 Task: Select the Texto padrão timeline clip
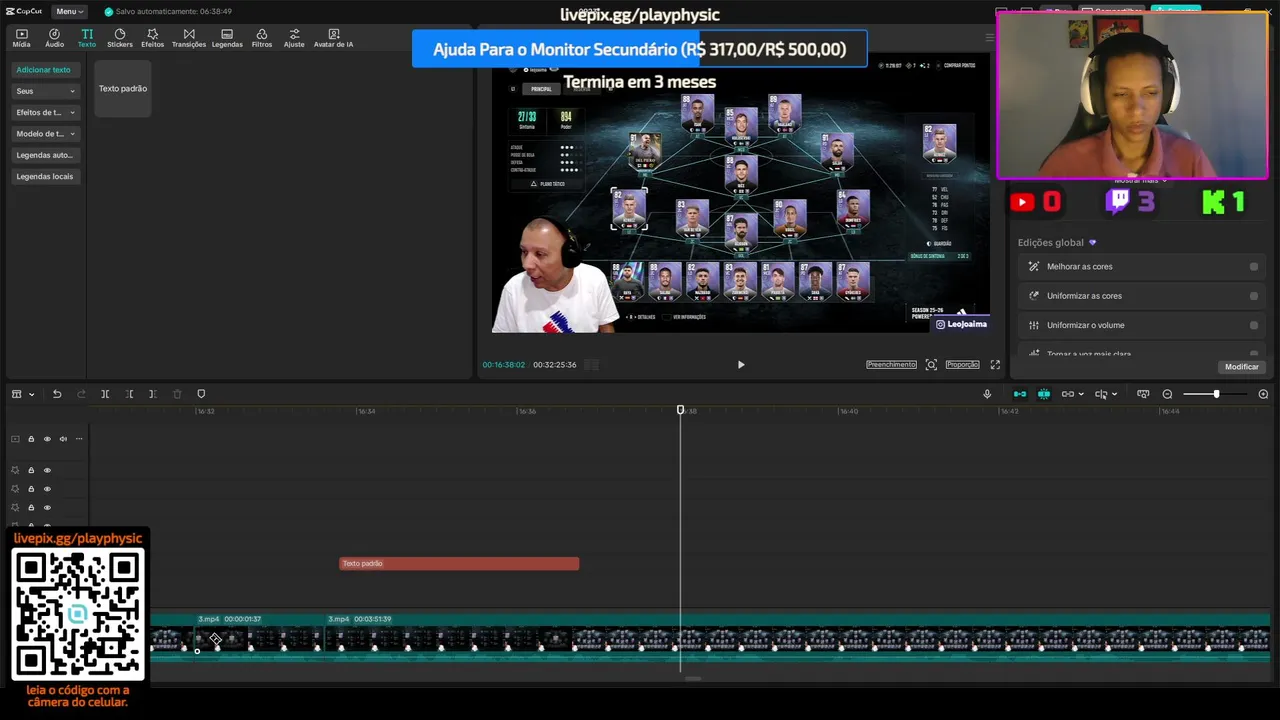click(x=459, y=564)
